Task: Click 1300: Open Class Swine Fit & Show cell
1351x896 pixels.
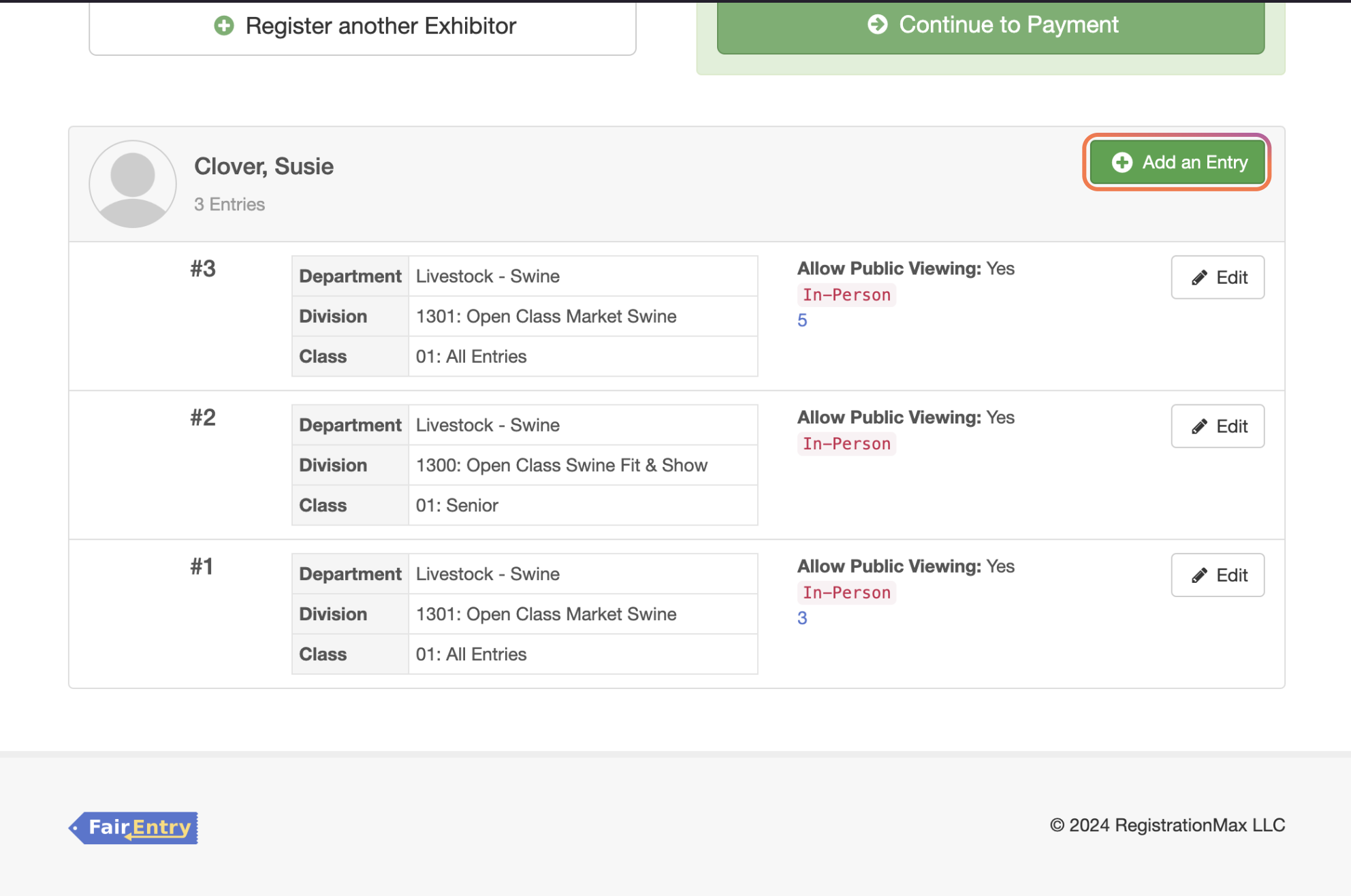Action: coord(583,465)
